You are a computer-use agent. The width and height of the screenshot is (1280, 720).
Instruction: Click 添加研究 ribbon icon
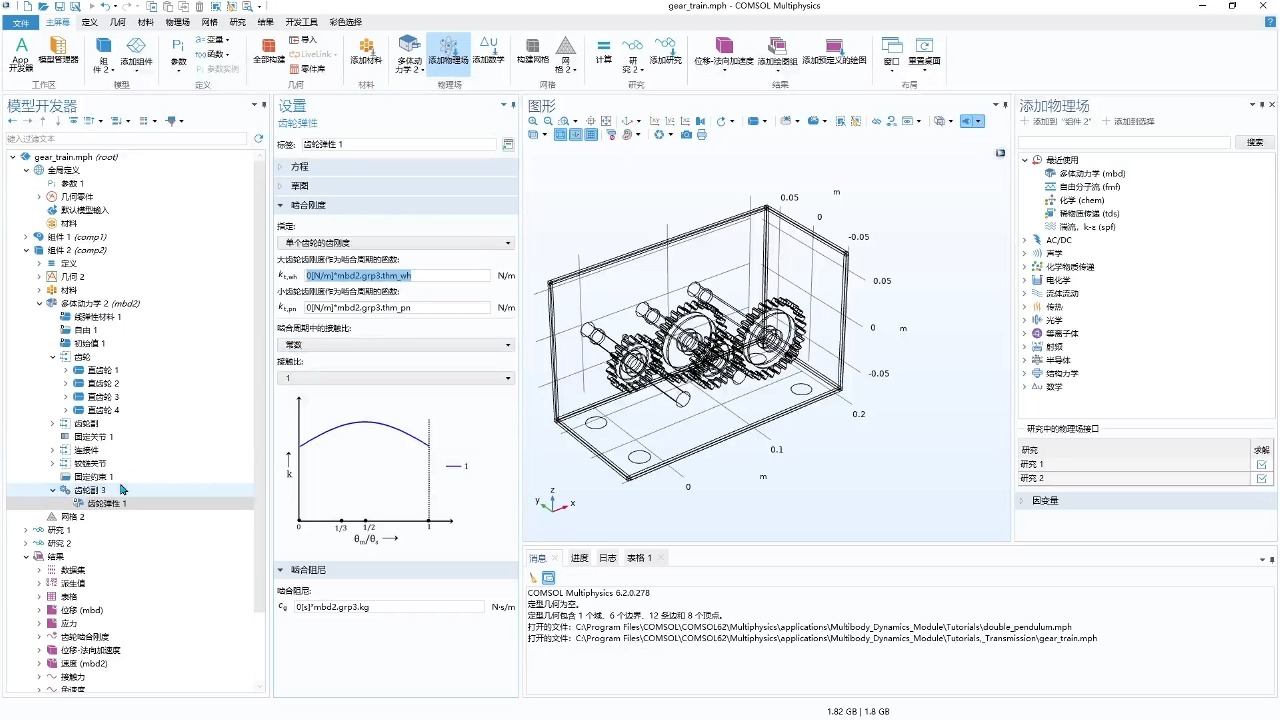click(665, 51)
